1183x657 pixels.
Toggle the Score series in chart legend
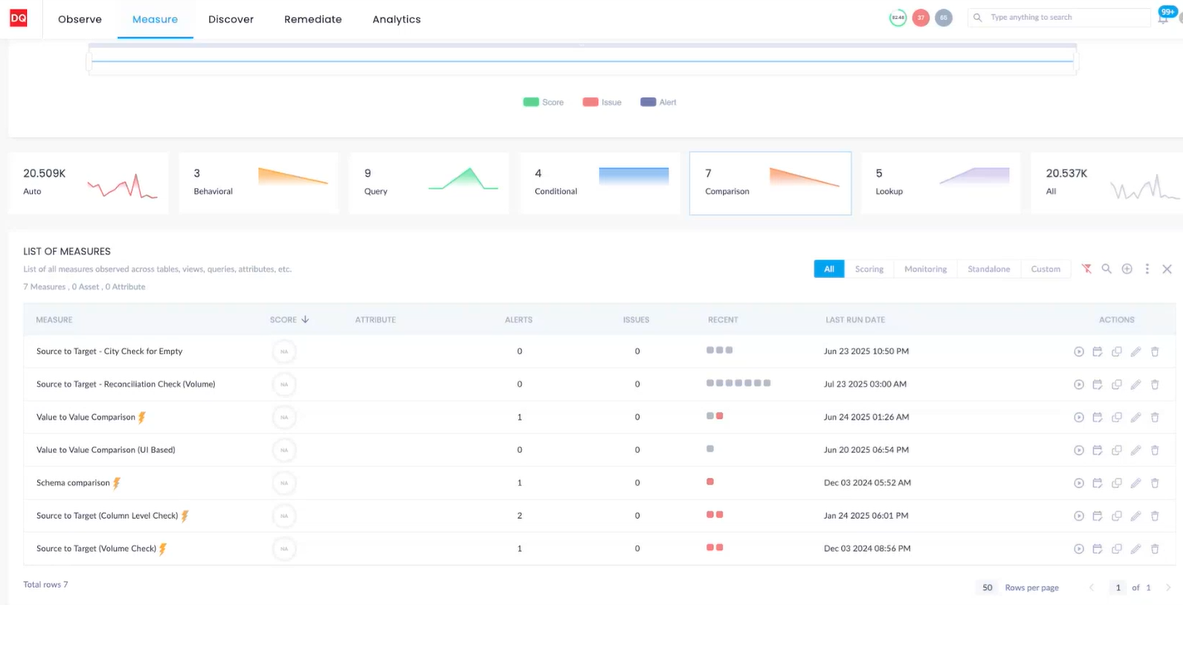pyautogui.click(x=543, y=103)
